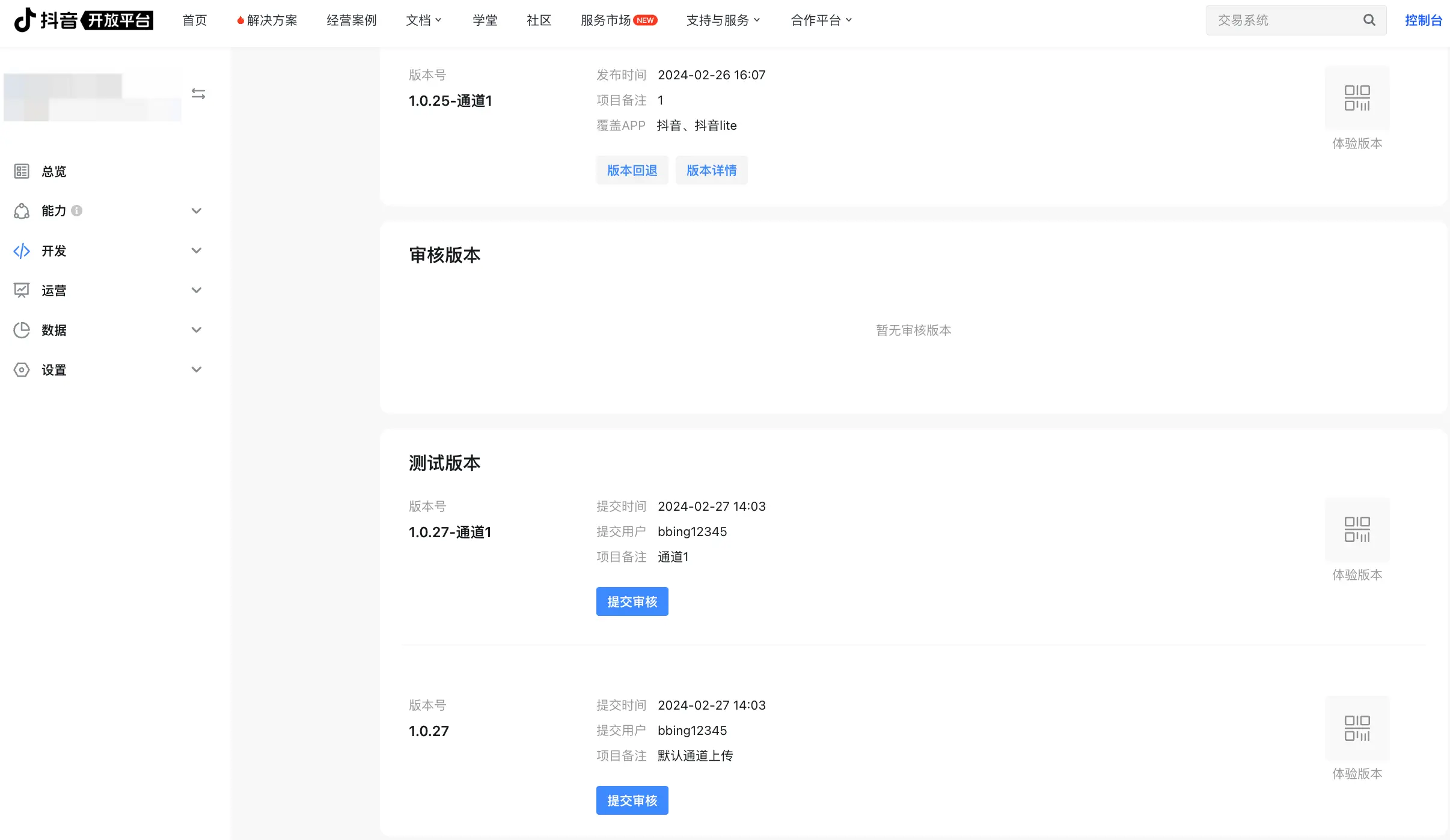Open QR code for version 1.0.25-通道1
The height and width of the screenshot is (840, 1450).
coord(1357,98)
